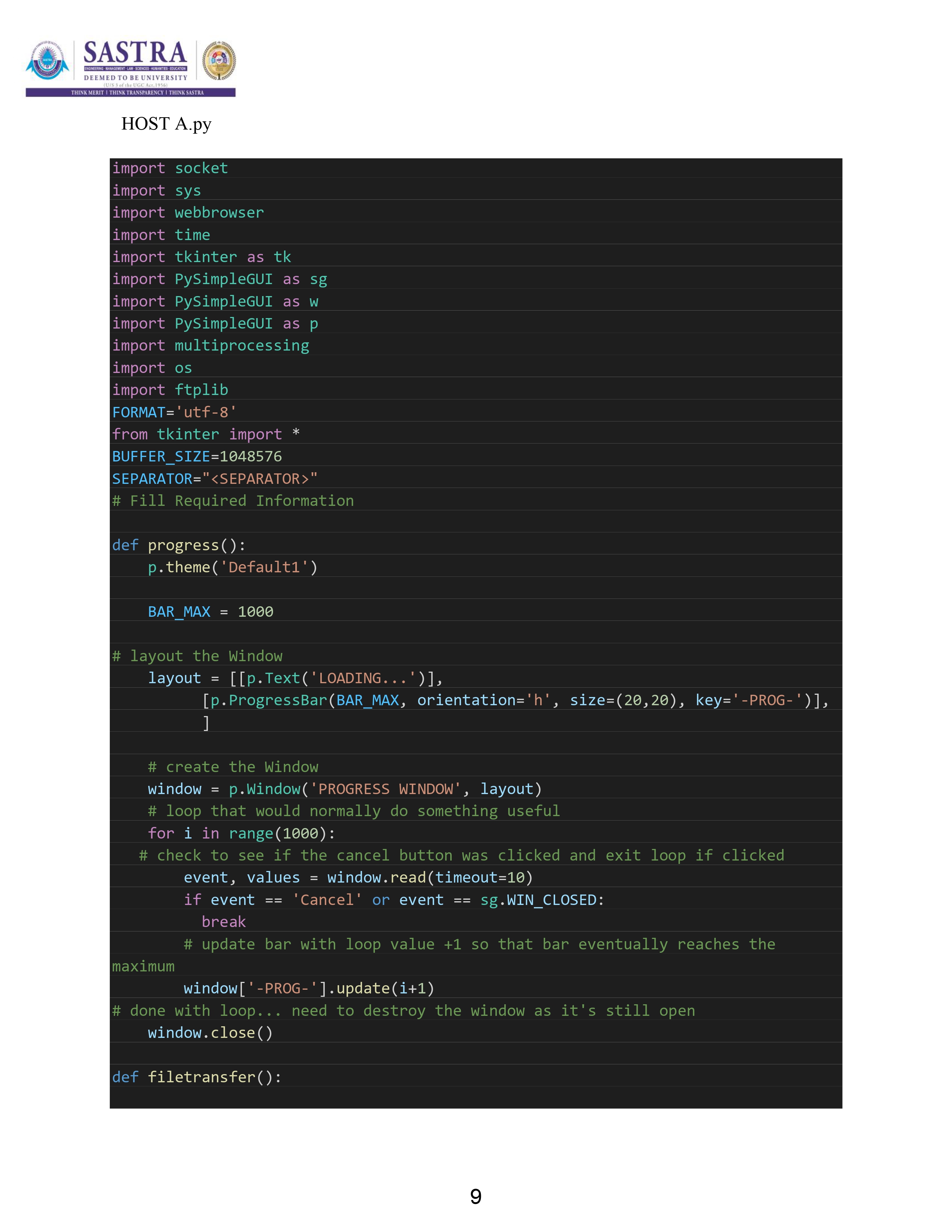The width and height of the screenshot is (952, 1232).
Task: Select the BUFFER_SIZE=1048576 line
Action: pos(197,456)
